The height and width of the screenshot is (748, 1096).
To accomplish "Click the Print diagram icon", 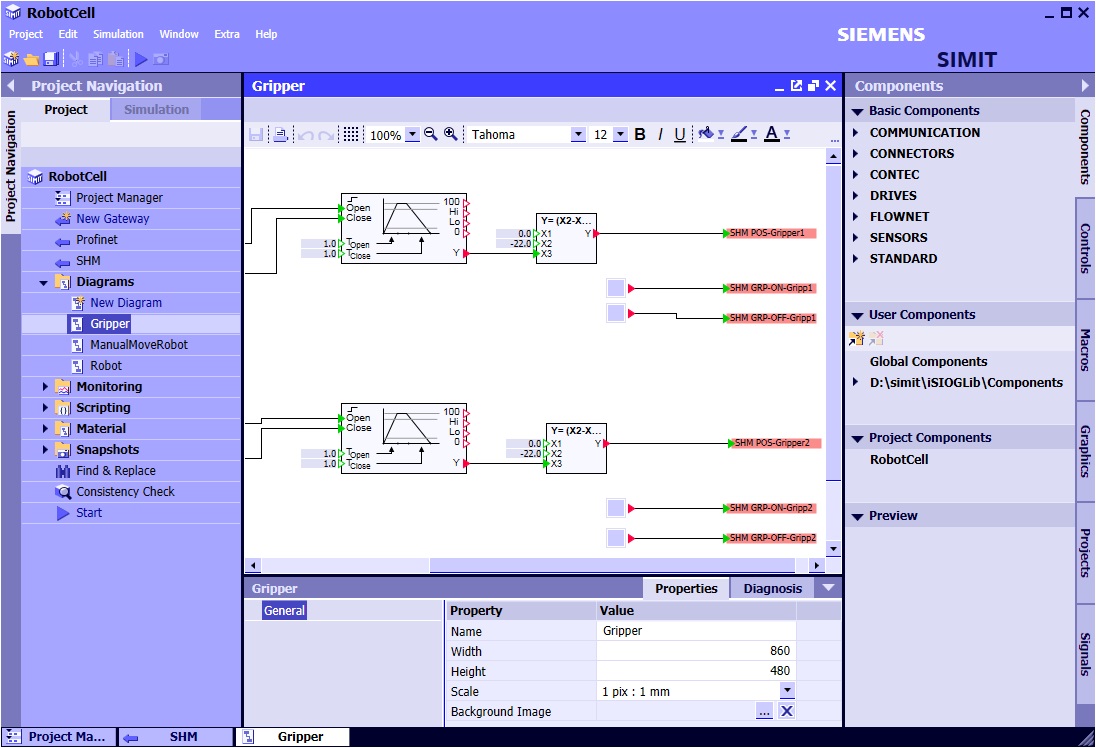I will (x=281, y=135).
